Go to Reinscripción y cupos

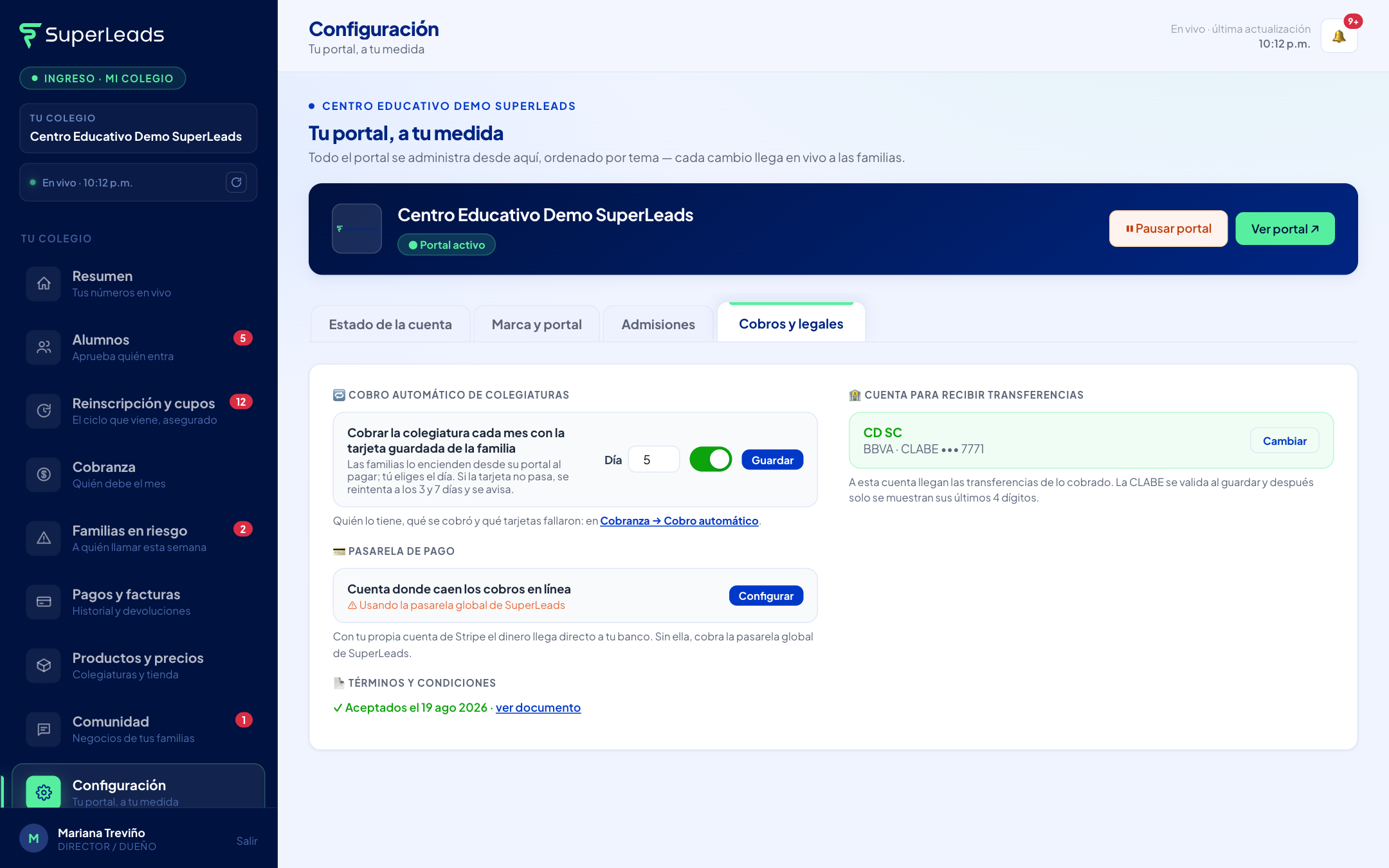[x=139, y=411]
